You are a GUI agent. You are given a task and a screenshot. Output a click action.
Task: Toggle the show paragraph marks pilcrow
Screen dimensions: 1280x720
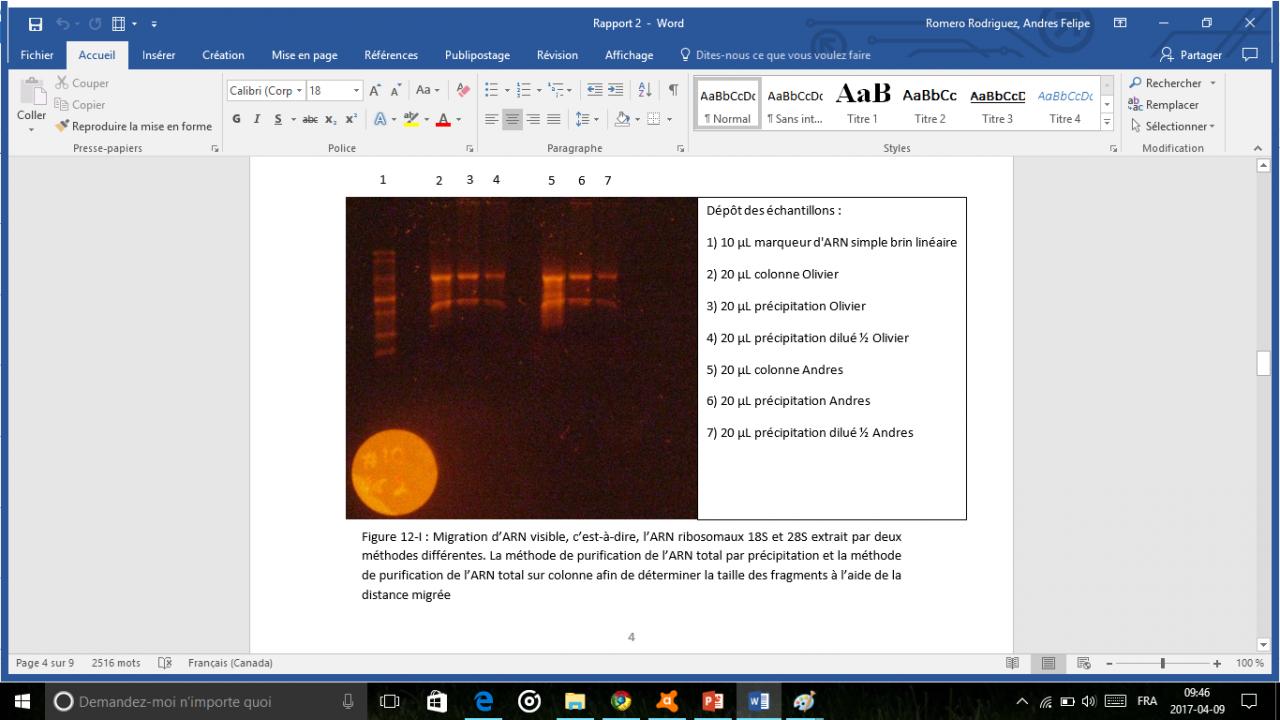(x=674, y=90)
